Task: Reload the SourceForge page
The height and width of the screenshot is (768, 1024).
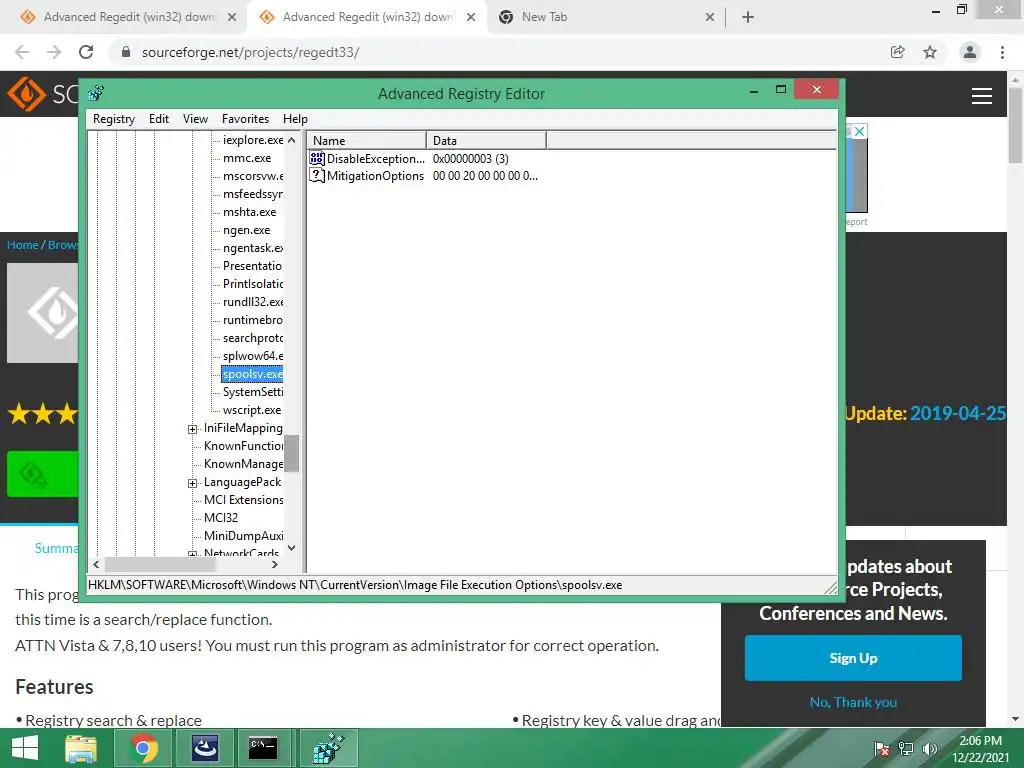Action: (86, 52)
